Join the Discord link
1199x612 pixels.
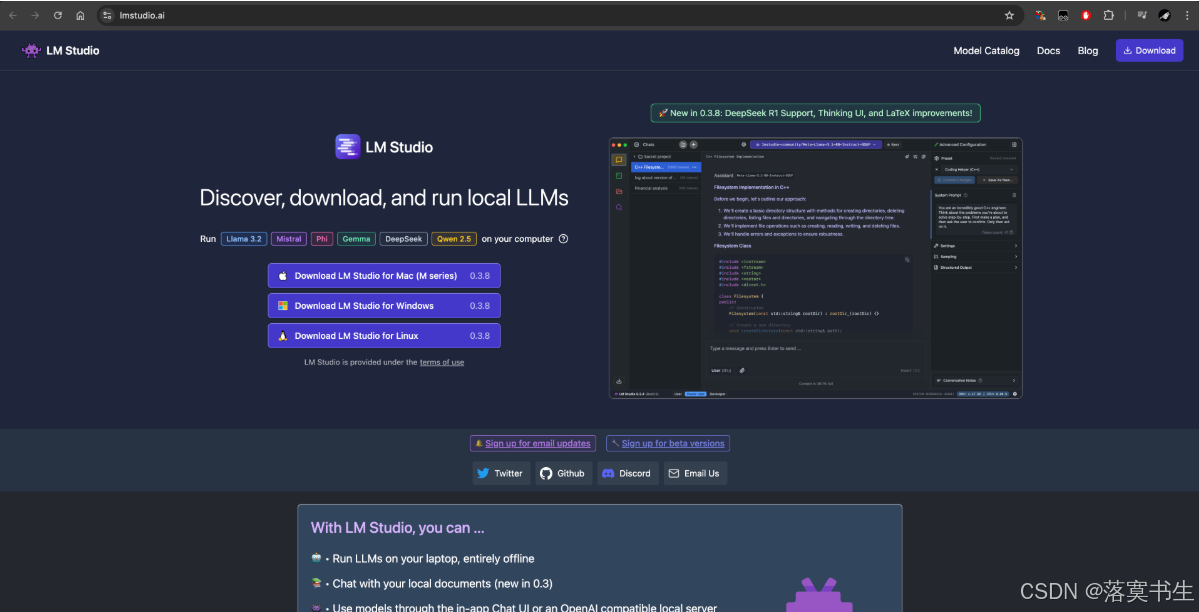628,474
